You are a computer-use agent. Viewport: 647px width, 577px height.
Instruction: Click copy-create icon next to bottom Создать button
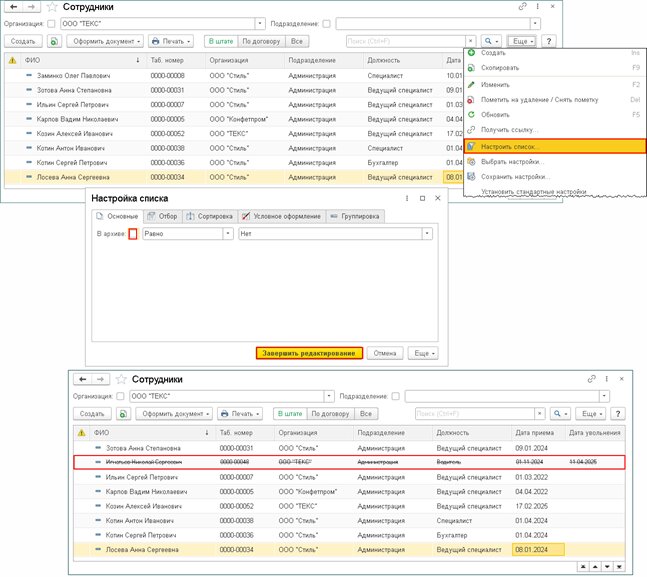(123, 414)
